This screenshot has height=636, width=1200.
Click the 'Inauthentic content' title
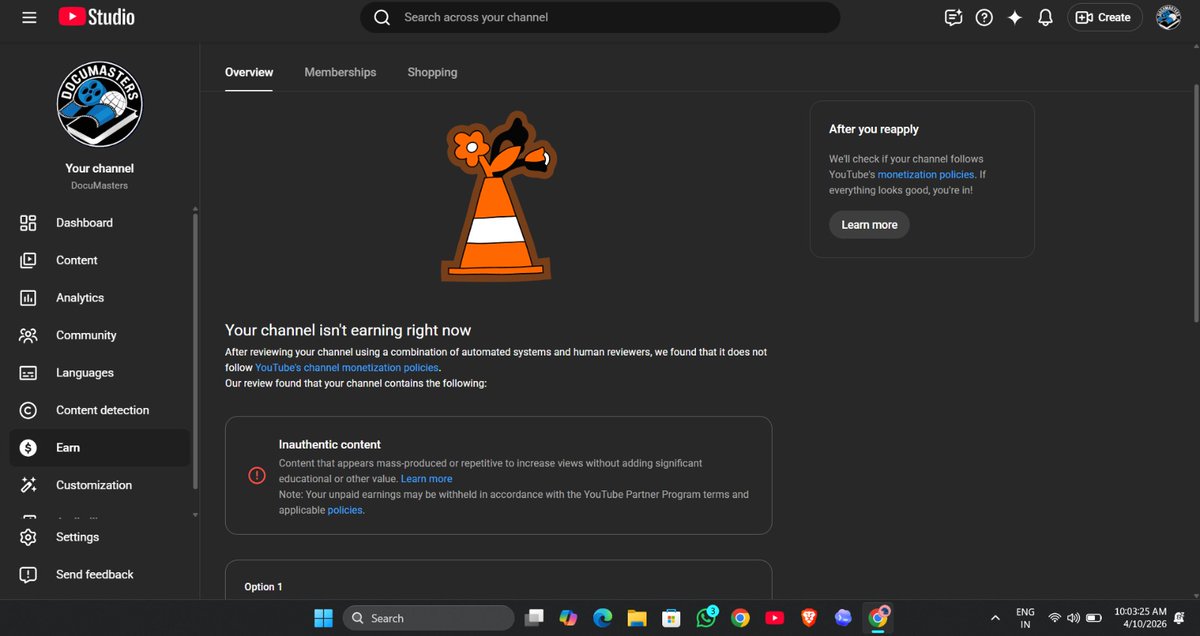(x=330, y=445)
